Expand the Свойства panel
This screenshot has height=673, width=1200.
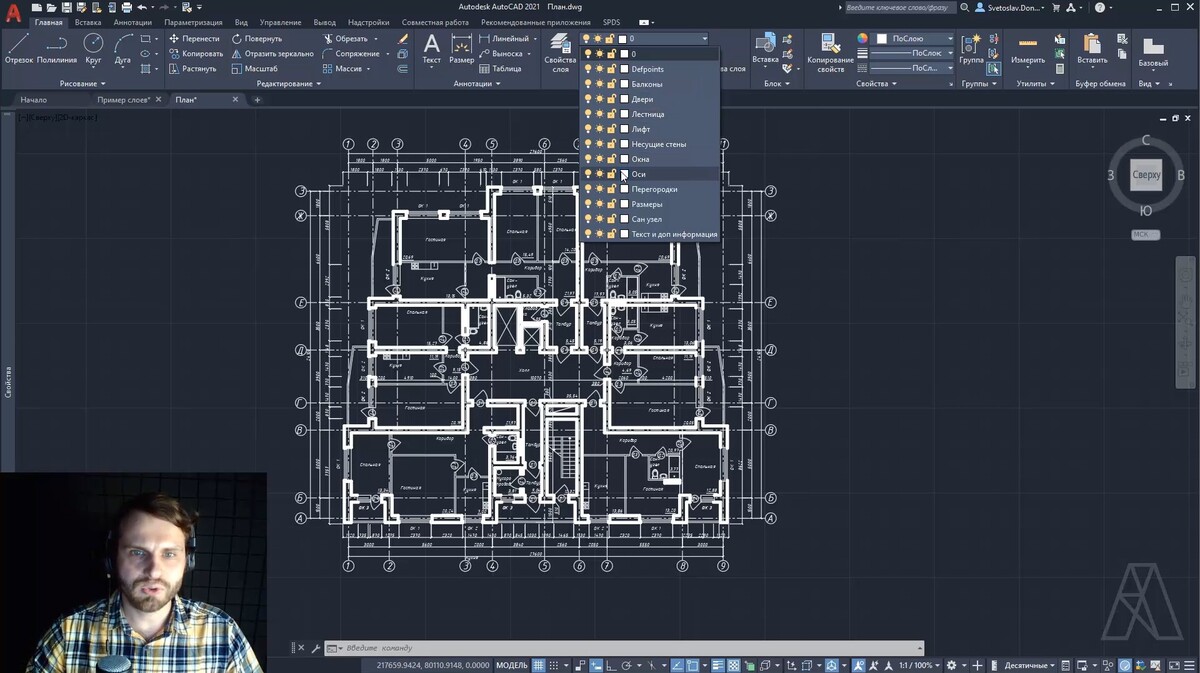[x=878, y=84]
